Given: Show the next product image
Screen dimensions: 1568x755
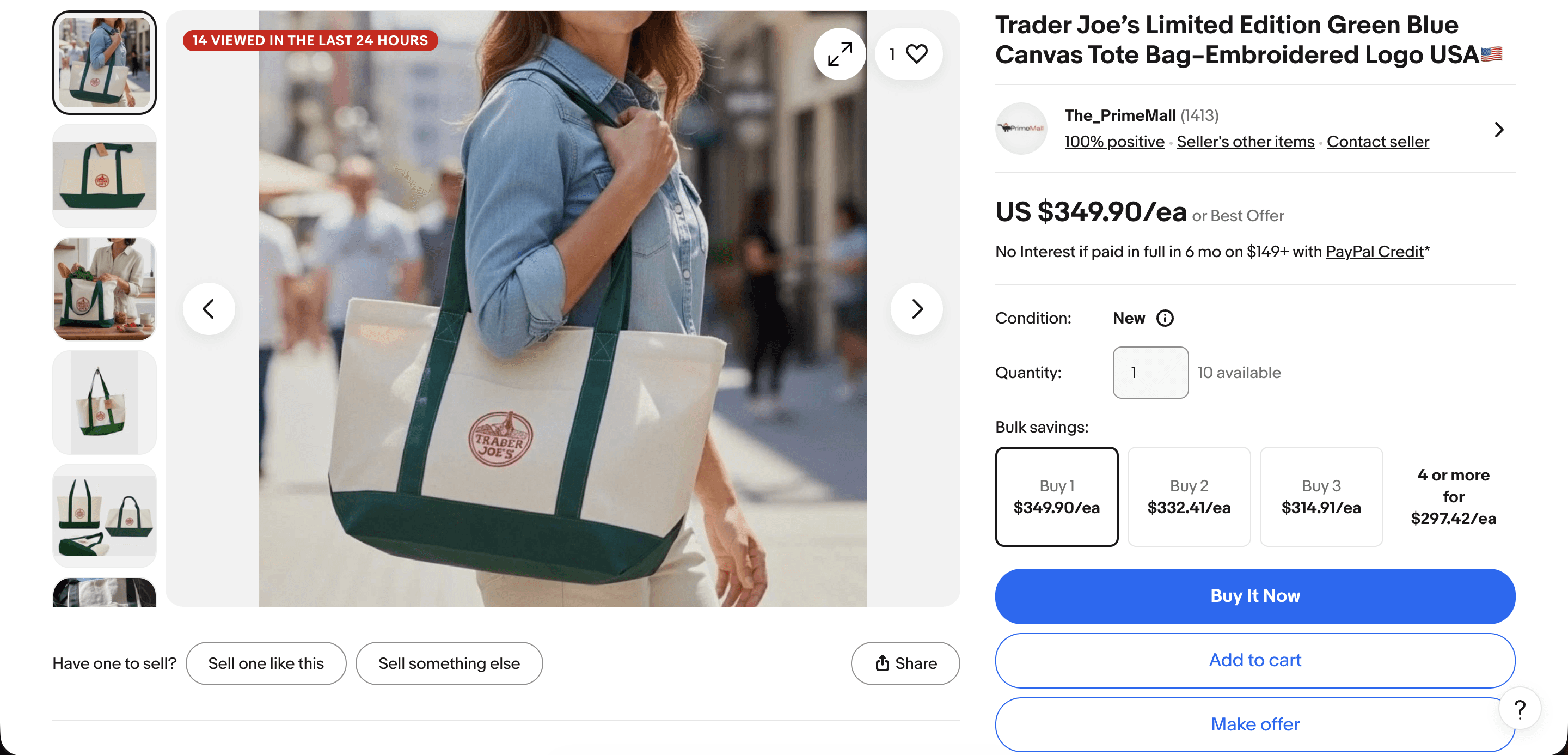Looking at the screenshot, I should (x=917, y=309).
